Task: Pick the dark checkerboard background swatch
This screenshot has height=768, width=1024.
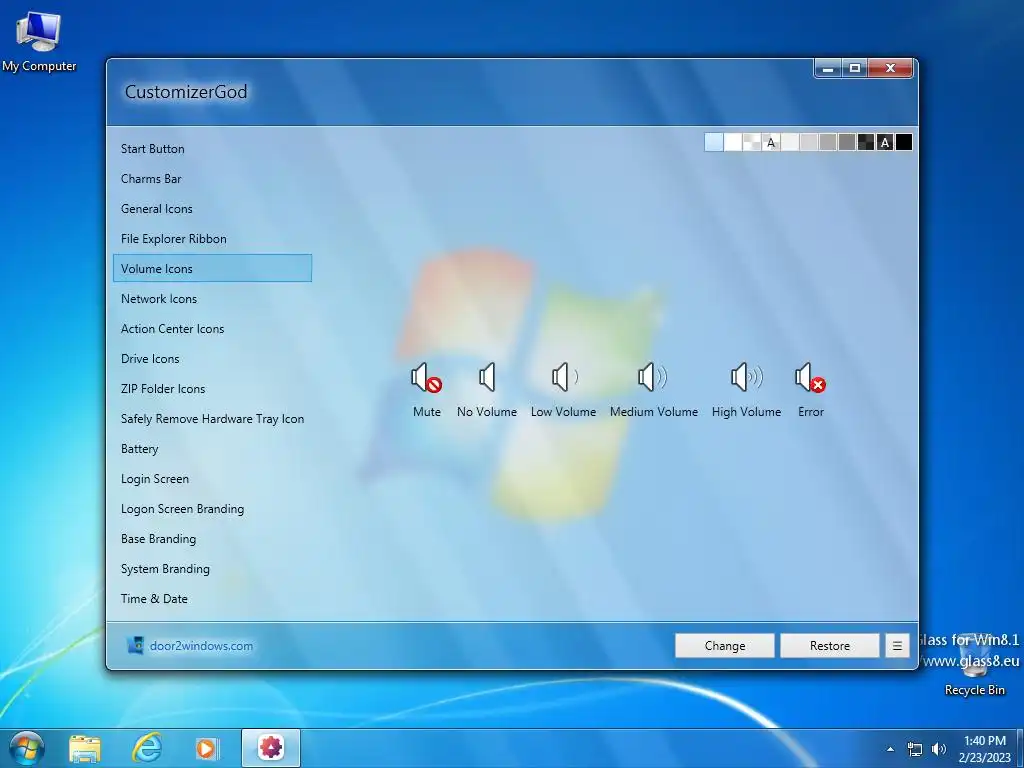Action: point(866,142)
